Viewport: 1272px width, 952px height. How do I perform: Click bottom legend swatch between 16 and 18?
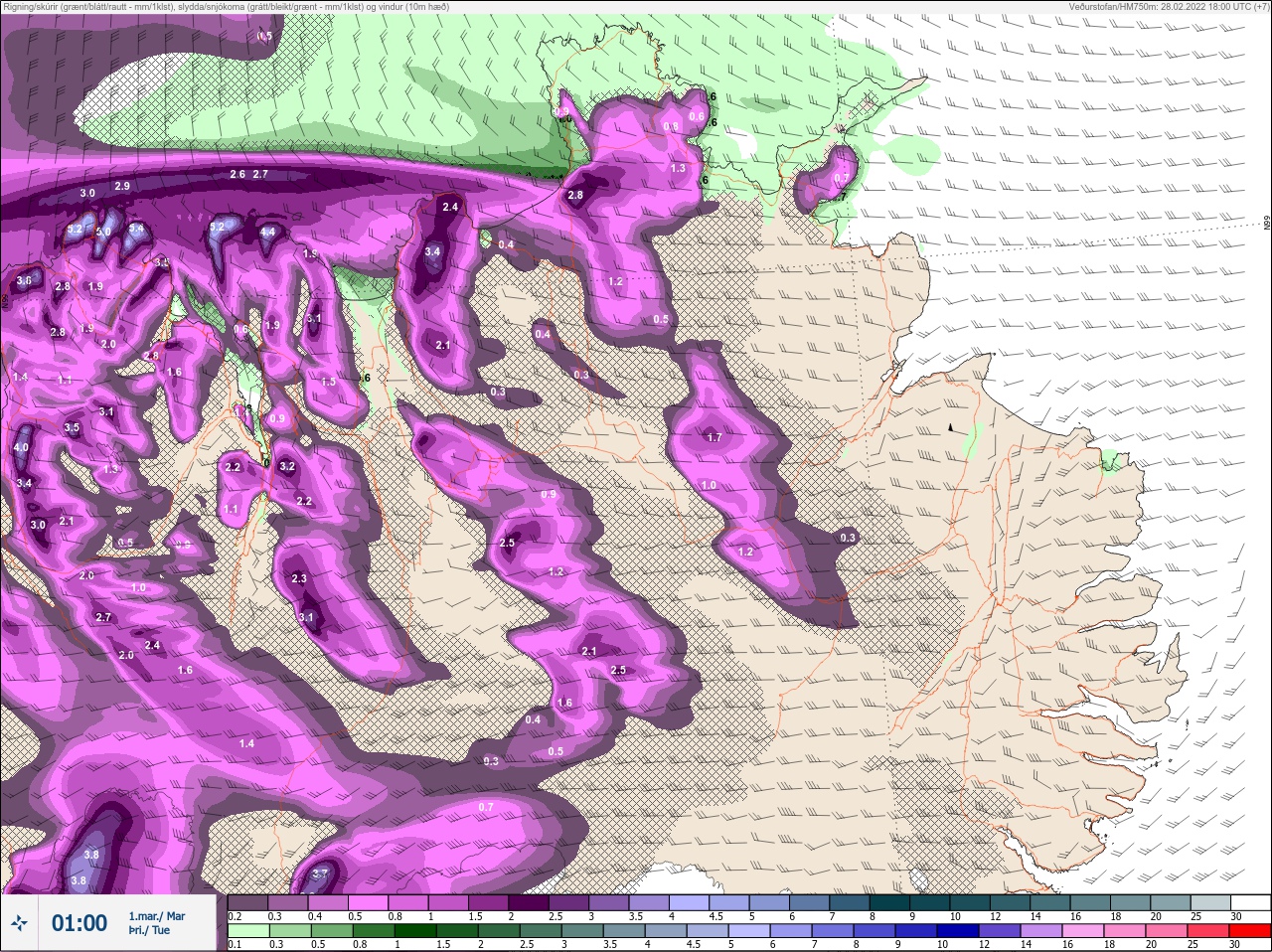(1084, 931)
